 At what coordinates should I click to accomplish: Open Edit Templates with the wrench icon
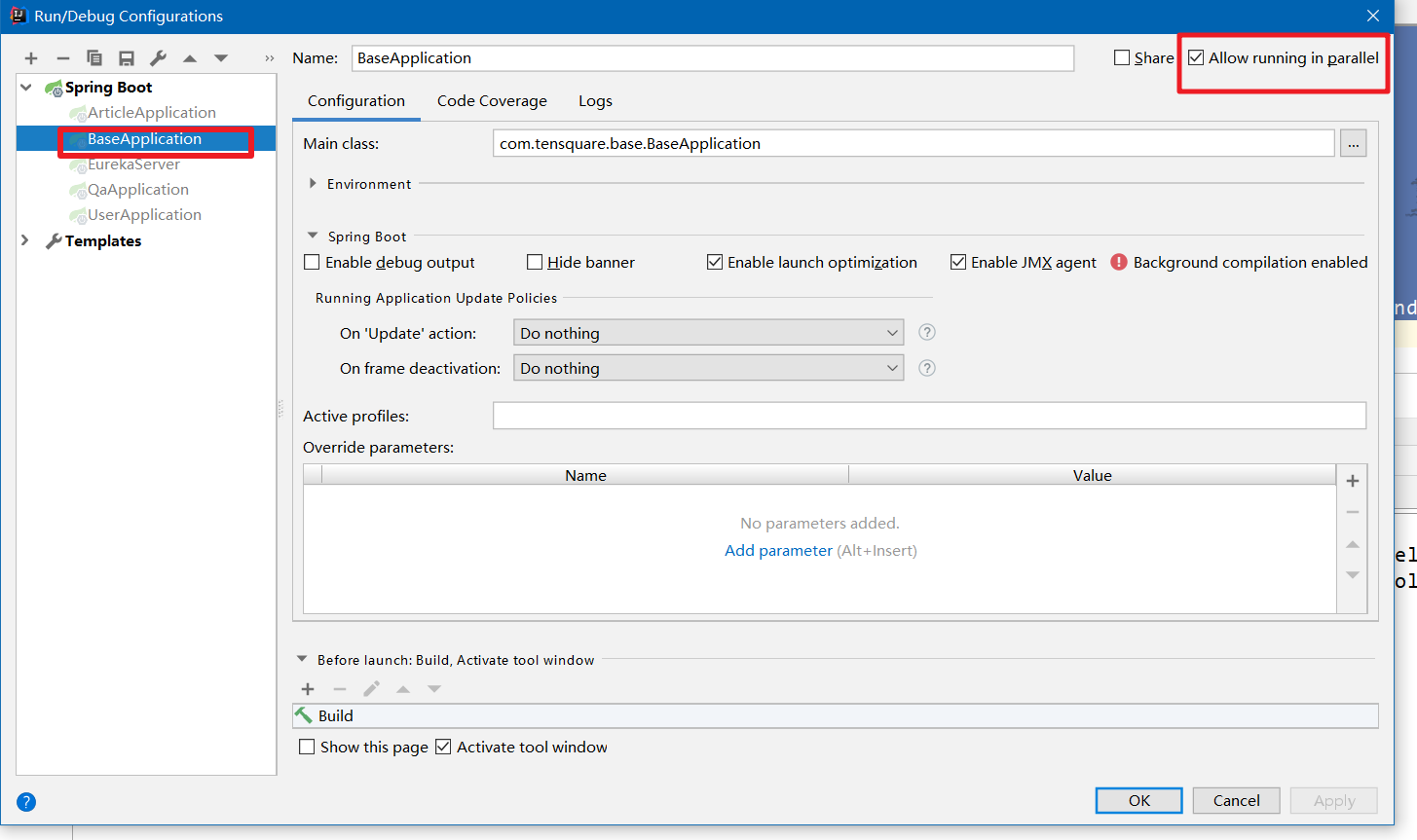[158, 58]
